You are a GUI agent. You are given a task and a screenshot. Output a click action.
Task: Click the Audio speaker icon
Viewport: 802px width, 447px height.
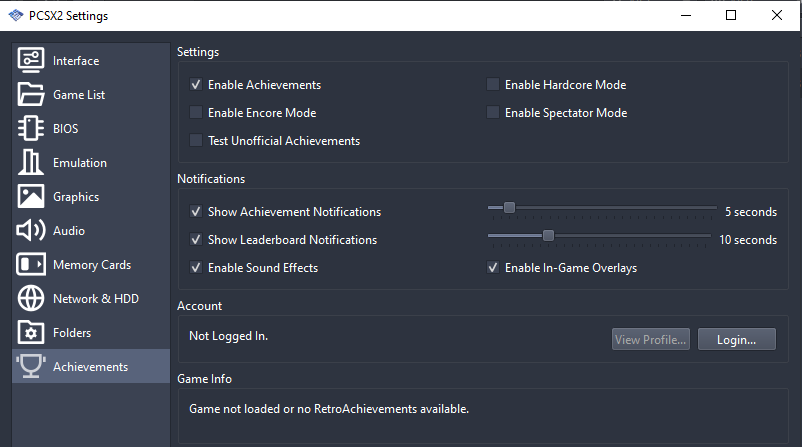pos(31,231)
